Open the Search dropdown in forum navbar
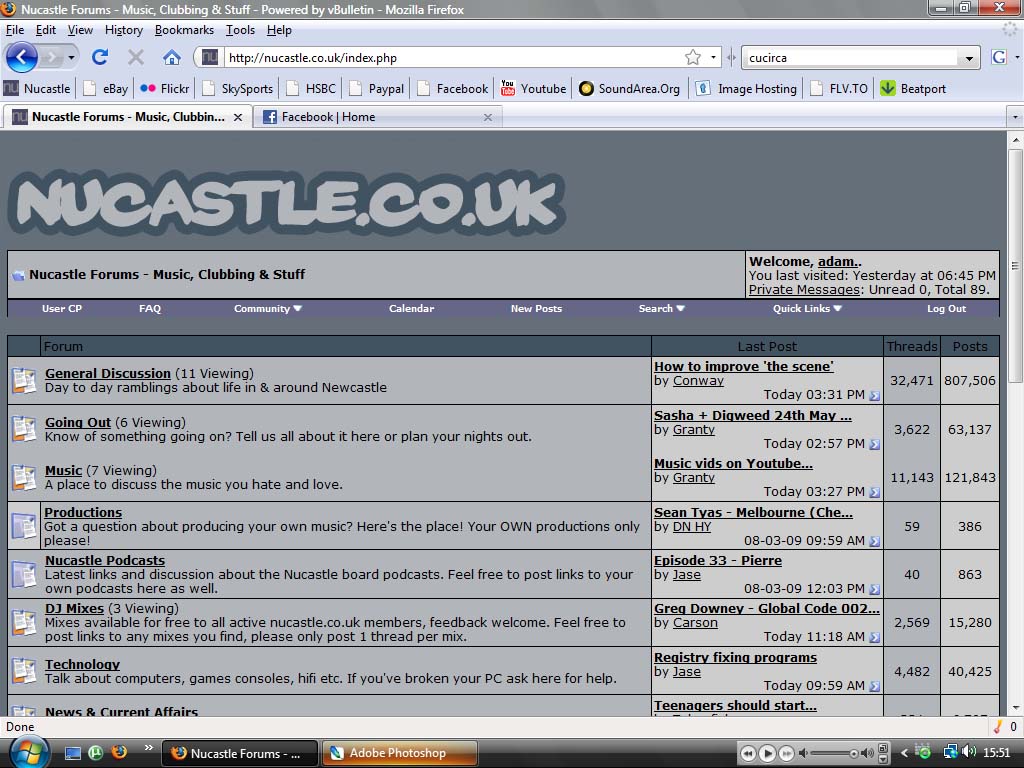Image resolution: width=1024 pixels, height=768 pixels. (661, 309)
